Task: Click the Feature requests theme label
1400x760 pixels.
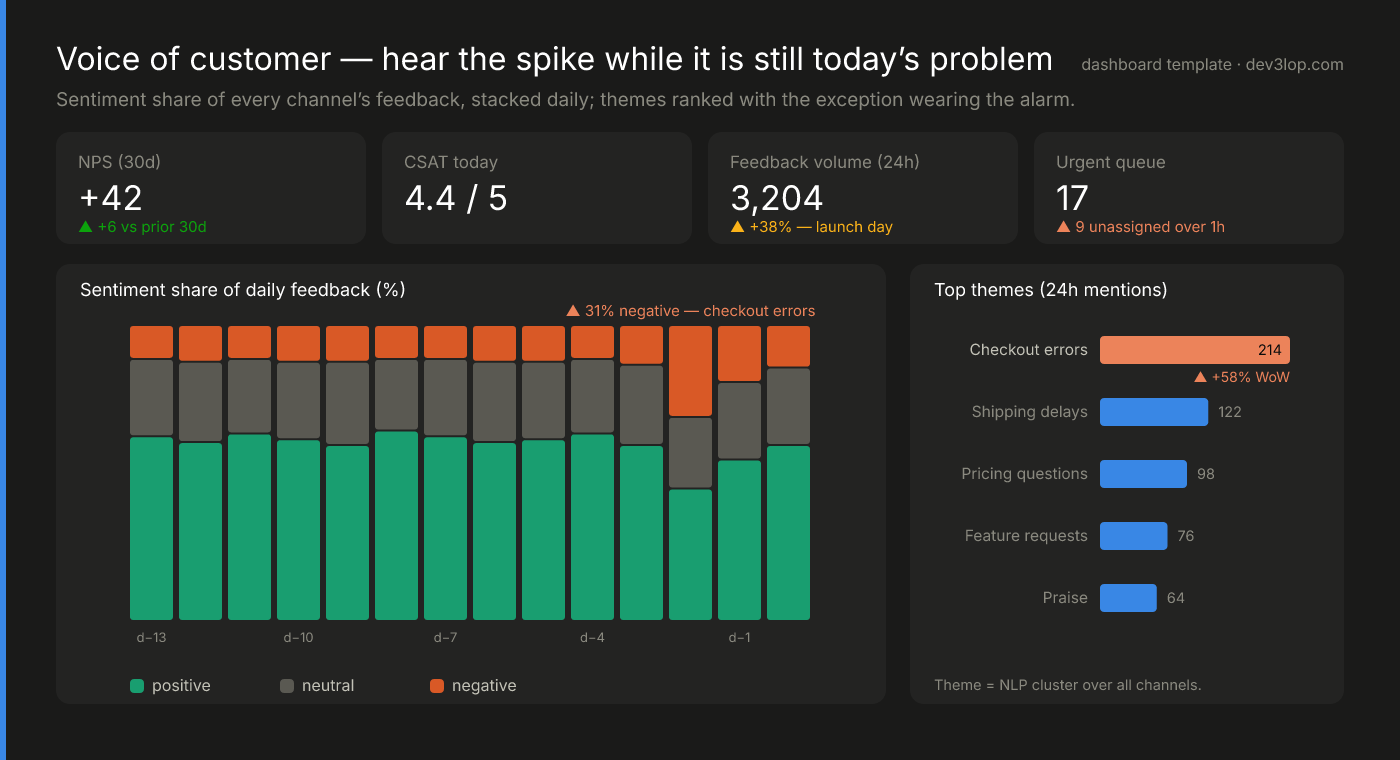Action: click(1026, 536)
